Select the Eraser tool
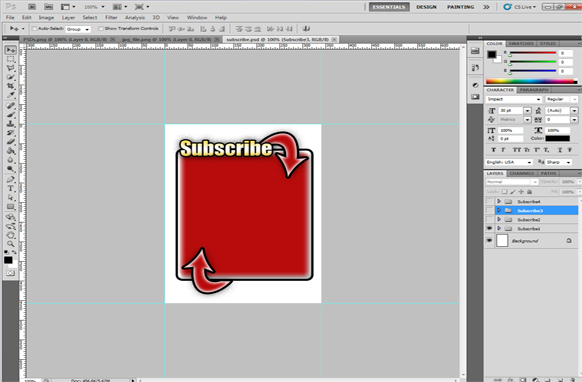The width and height of the screenshot is (582, 382). (x=10, y=141)
